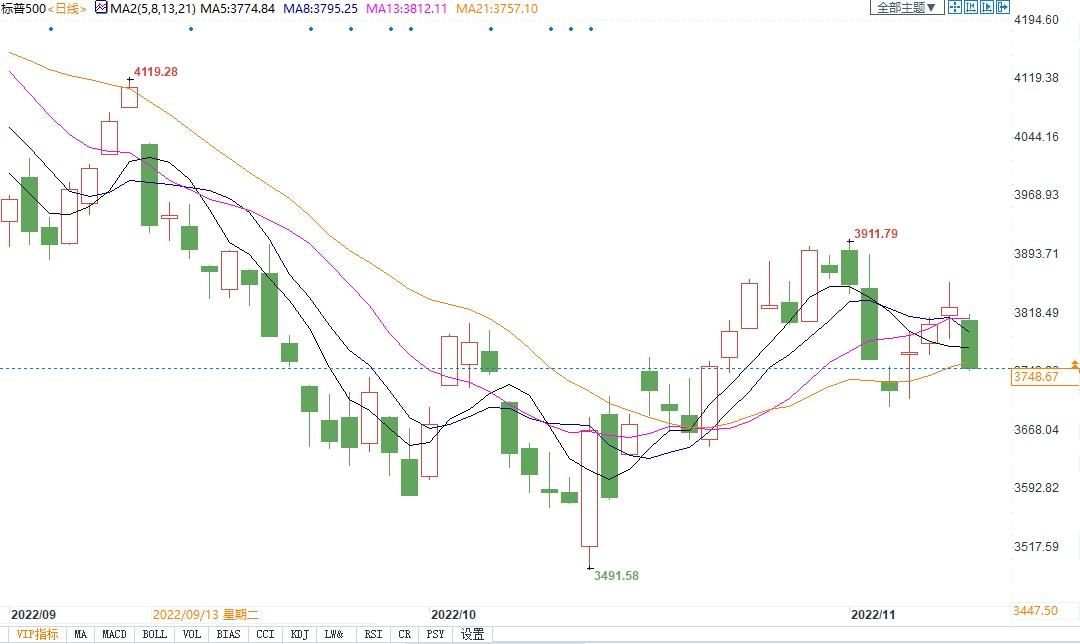The height and width of the screenshot is (644, 1080).
Task: Click the jump-to-start chart icon
Action: click(x=971, y=8)
